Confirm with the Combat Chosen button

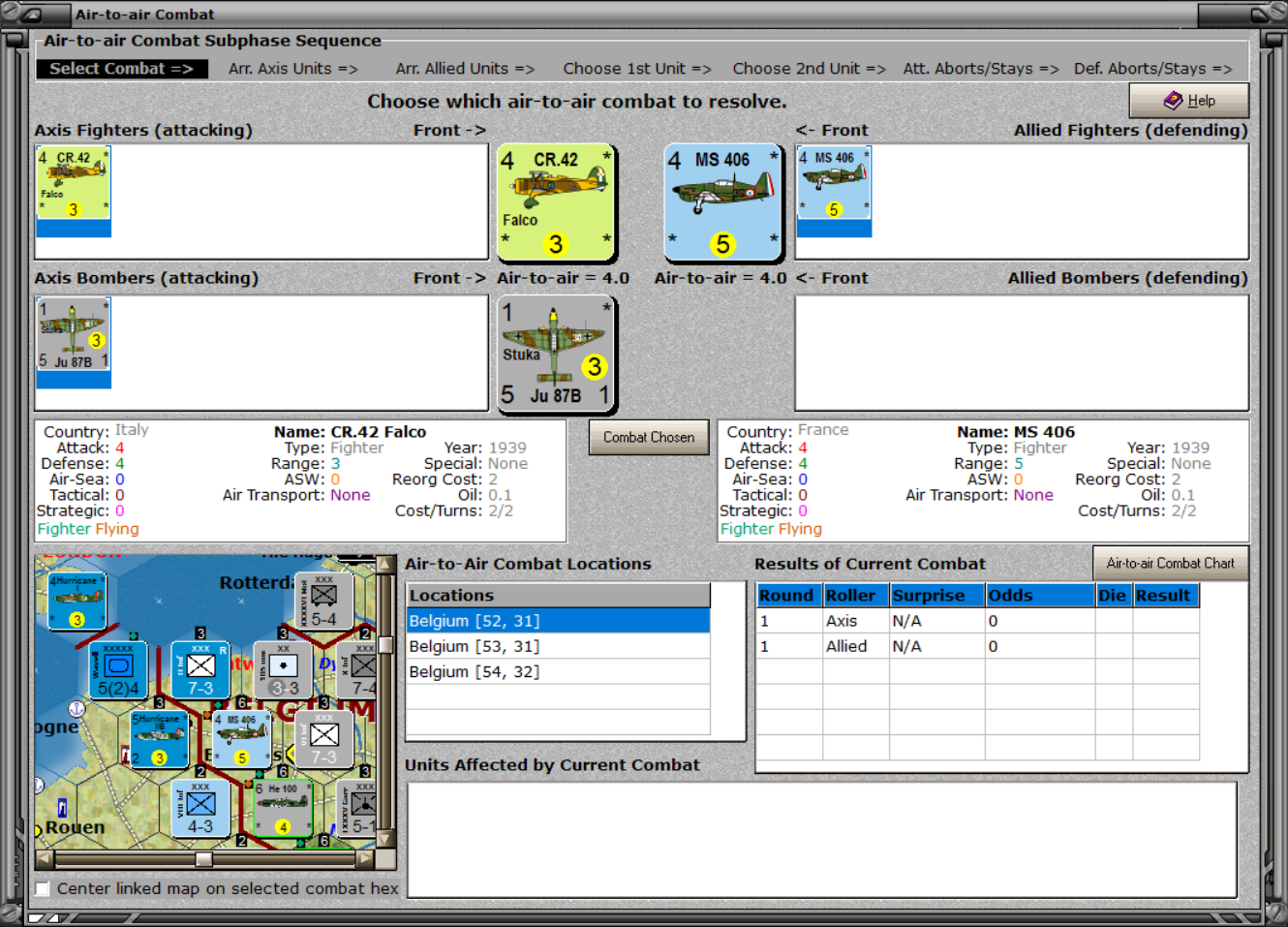pyautogui.click(x=649, y=438)
